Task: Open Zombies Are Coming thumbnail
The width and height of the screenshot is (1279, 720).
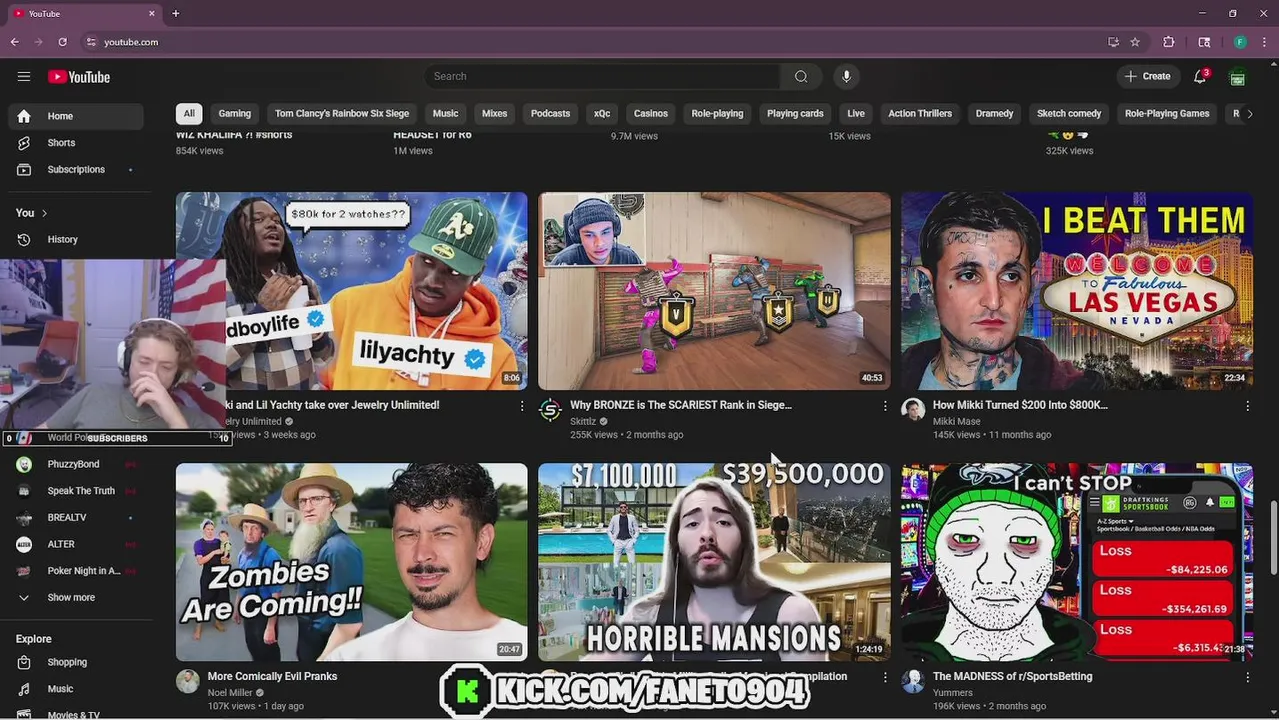Action: 352,562
